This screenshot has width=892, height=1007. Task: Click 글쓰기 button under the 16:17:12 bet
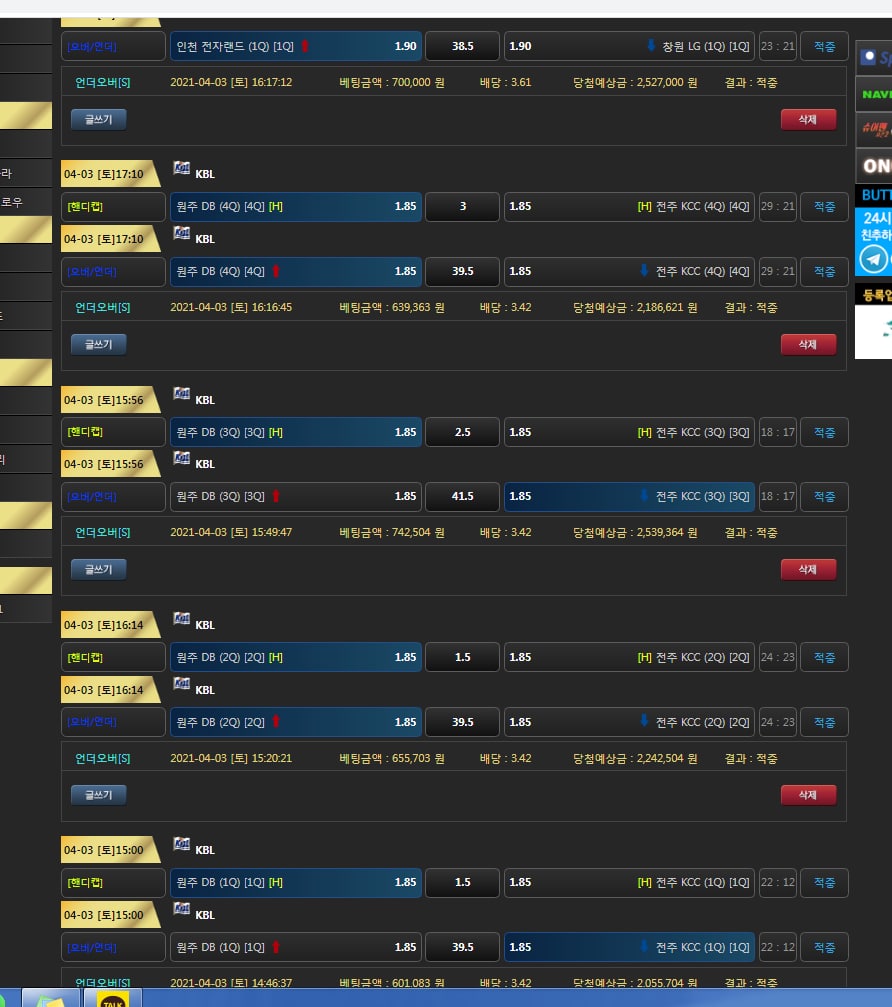point(98,120)
